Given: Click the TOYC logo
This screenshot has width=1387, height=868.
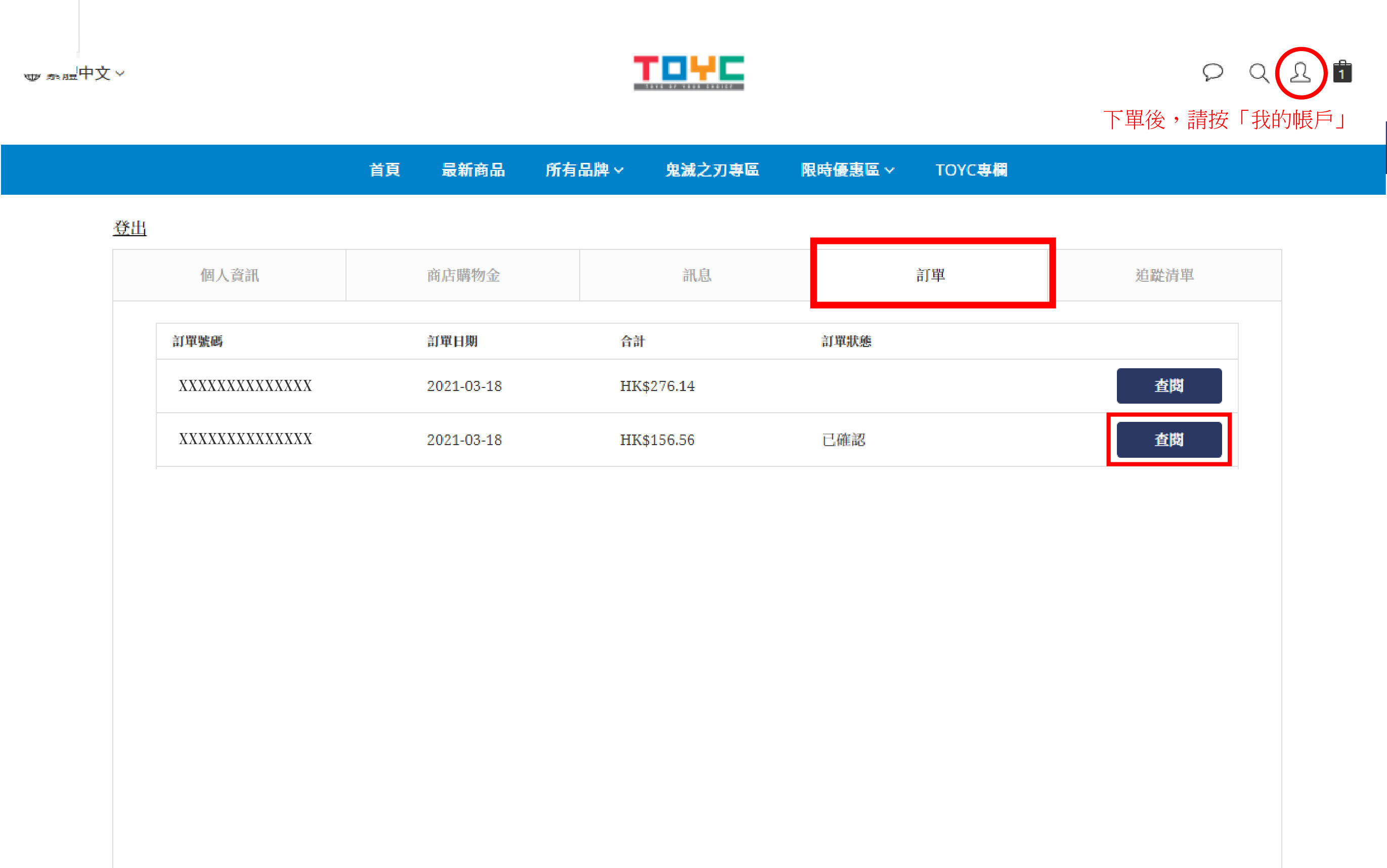Looking at the screenshot, I should pos(688,72).
